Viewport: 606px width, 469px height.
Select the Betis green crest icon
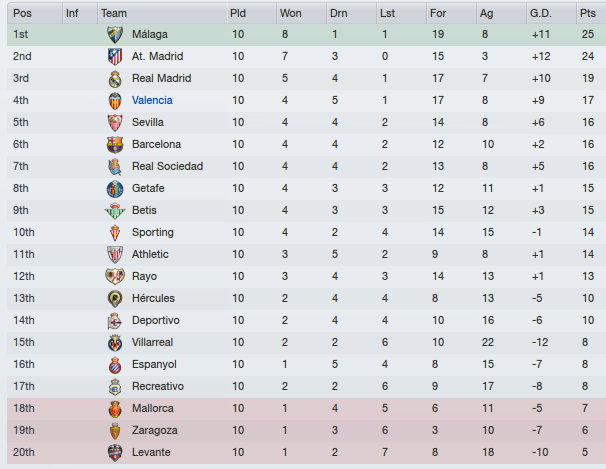click(x=115, y=211)
